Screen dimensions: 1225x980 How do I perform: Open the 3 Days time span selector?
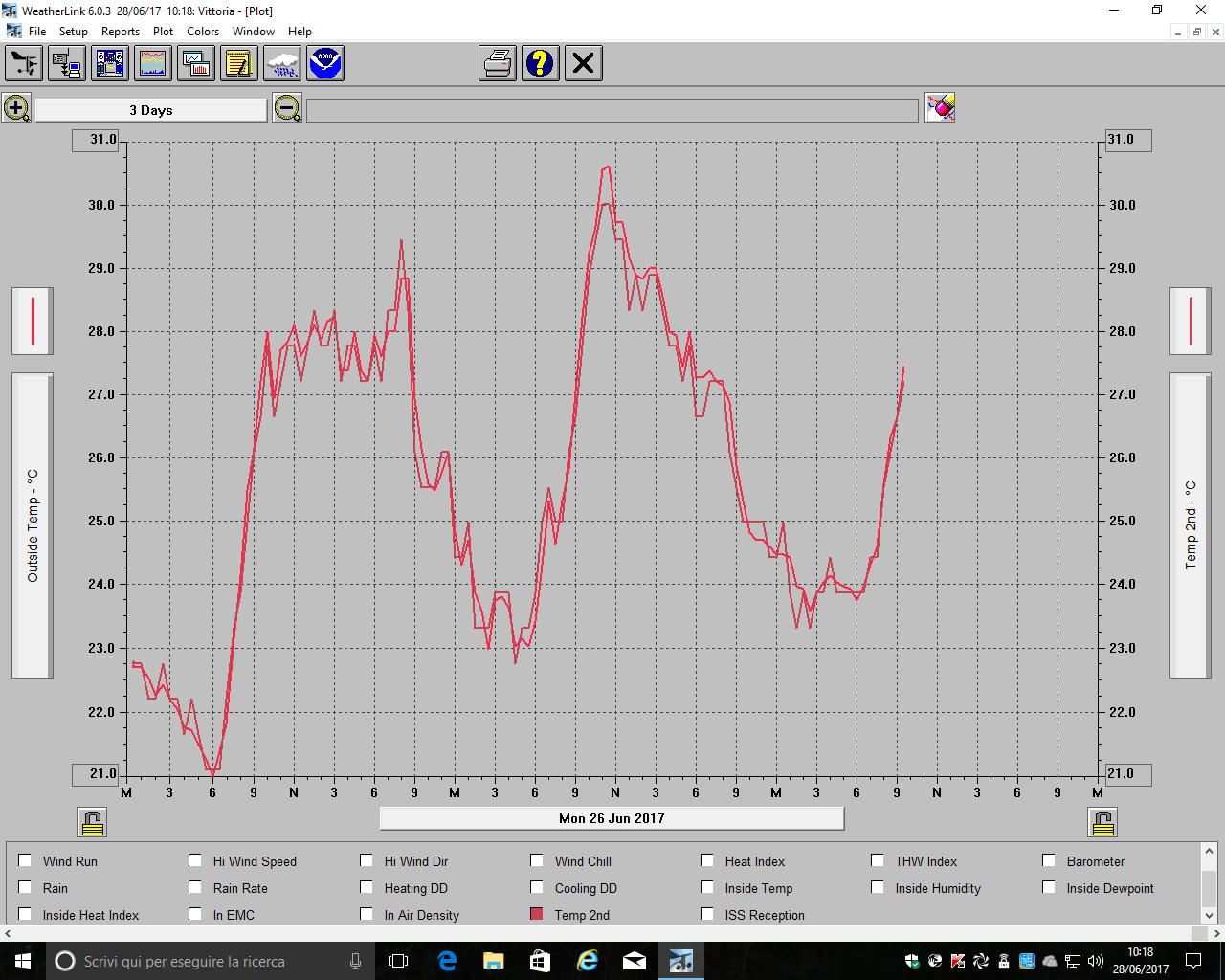pos(151,110)
